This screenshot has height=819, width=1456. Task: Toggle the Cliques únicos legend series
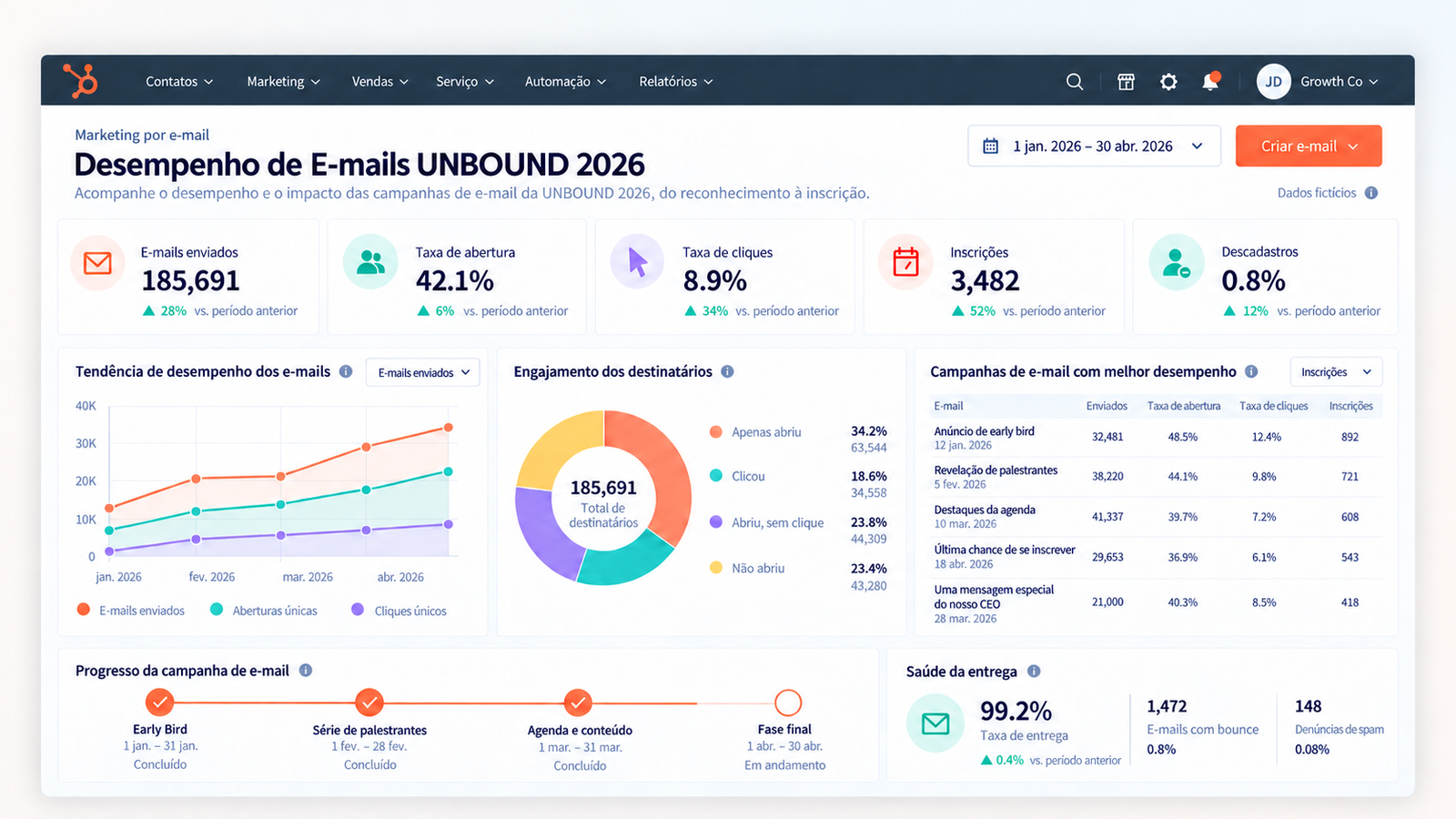(399, 611)
